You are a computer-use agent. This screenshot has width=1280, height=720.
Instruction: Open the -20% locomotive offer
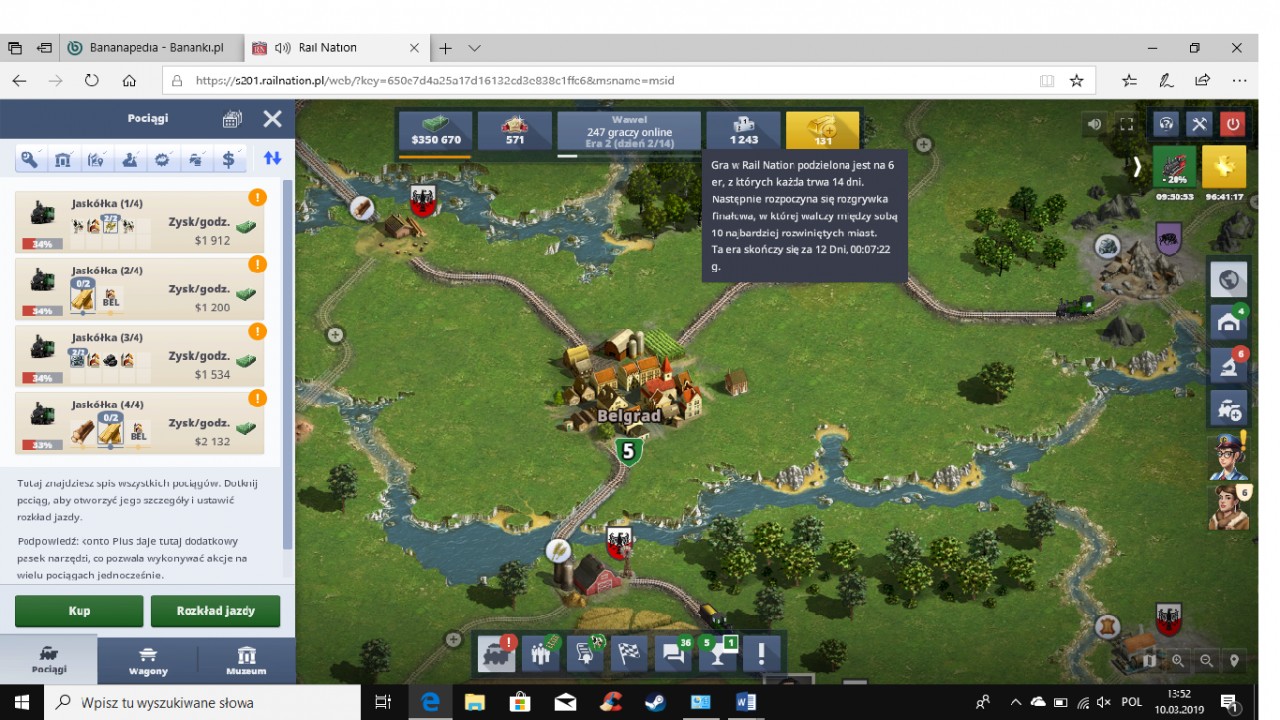[x=1175, y=167]
